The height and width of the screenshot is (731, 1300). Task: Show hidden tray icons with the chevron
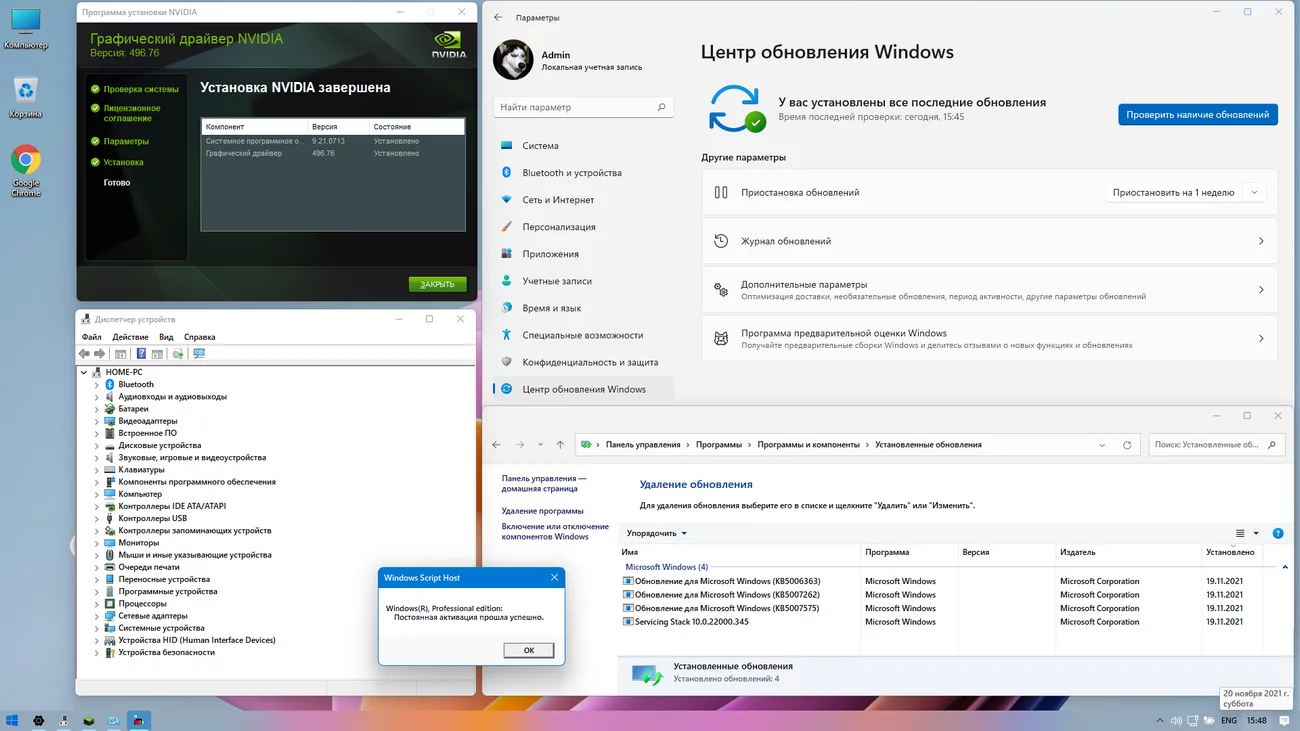click(1160, 720)
